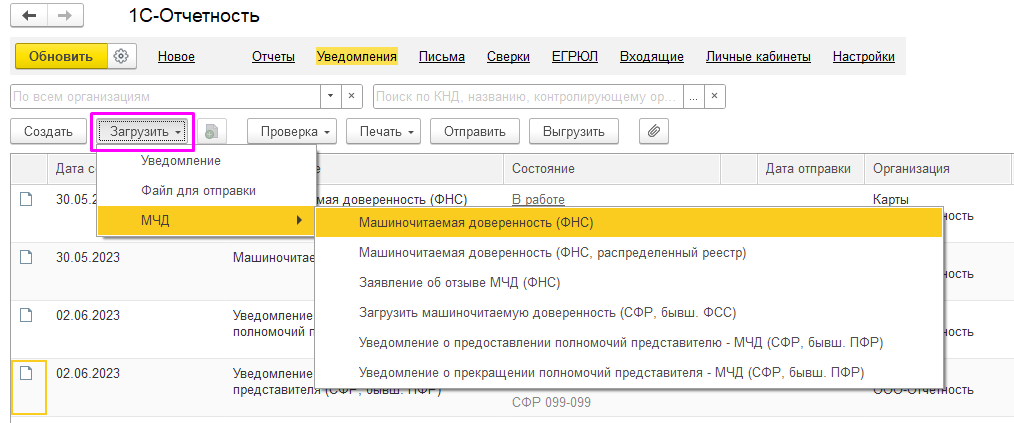This screenshot has width=1014, height=423.
Task: Click the grayed document icon beside Загрузить
Action: tap(211, 131)
